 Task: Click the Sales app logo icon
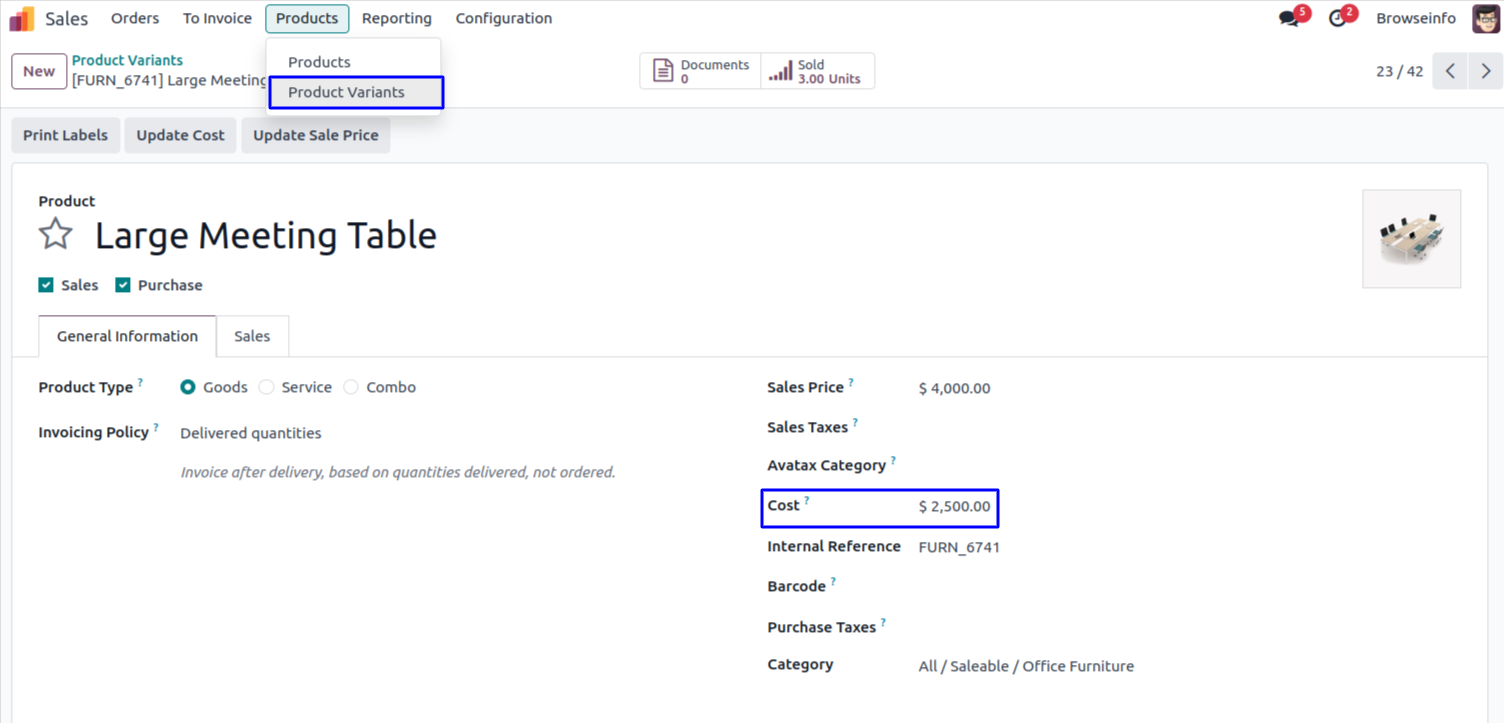click(x=22, y=19)
